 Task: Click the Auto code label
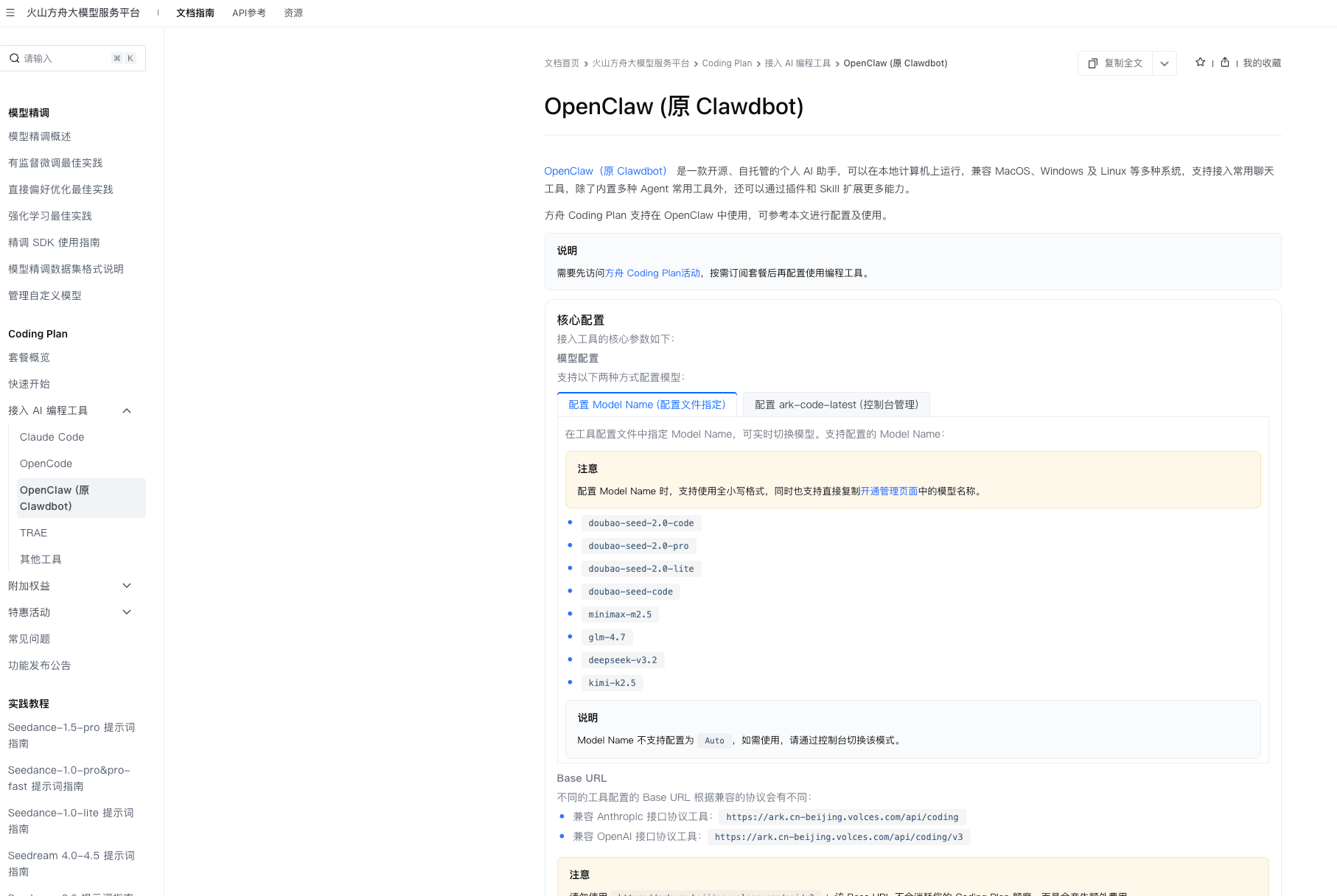click(x=714, y=741)
